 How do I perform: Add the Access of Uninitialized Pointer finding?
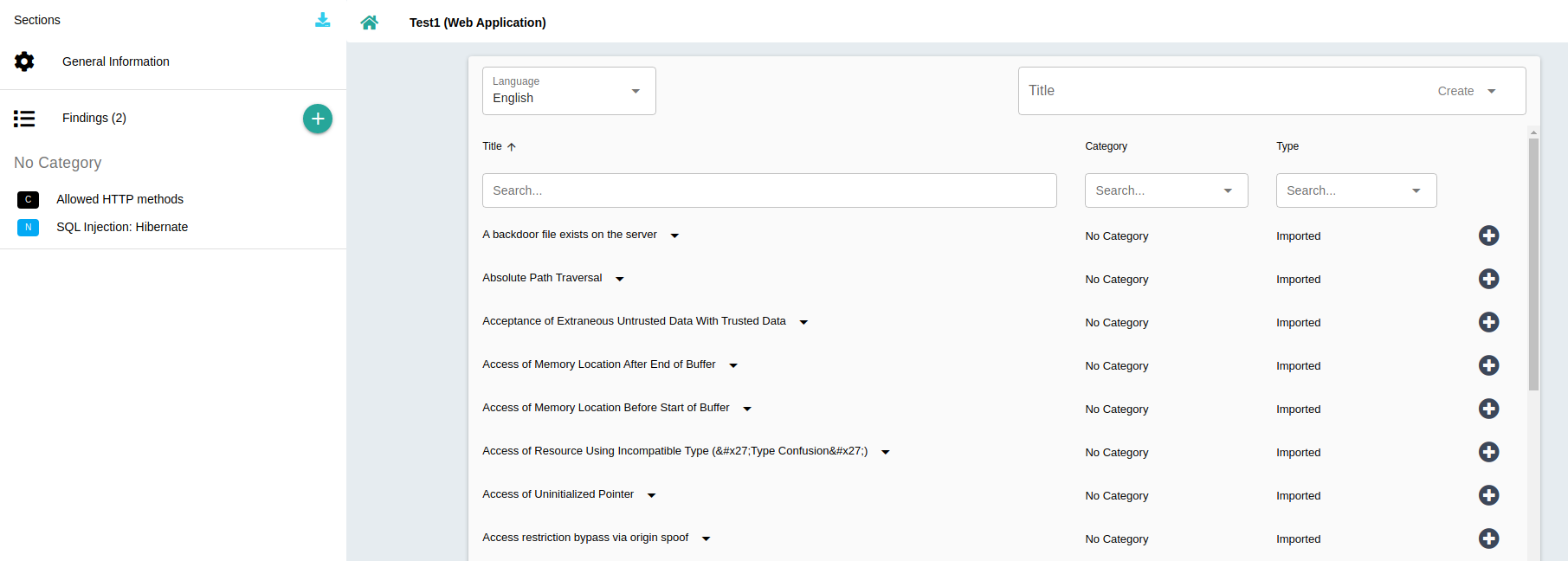tap(1488, 495)
